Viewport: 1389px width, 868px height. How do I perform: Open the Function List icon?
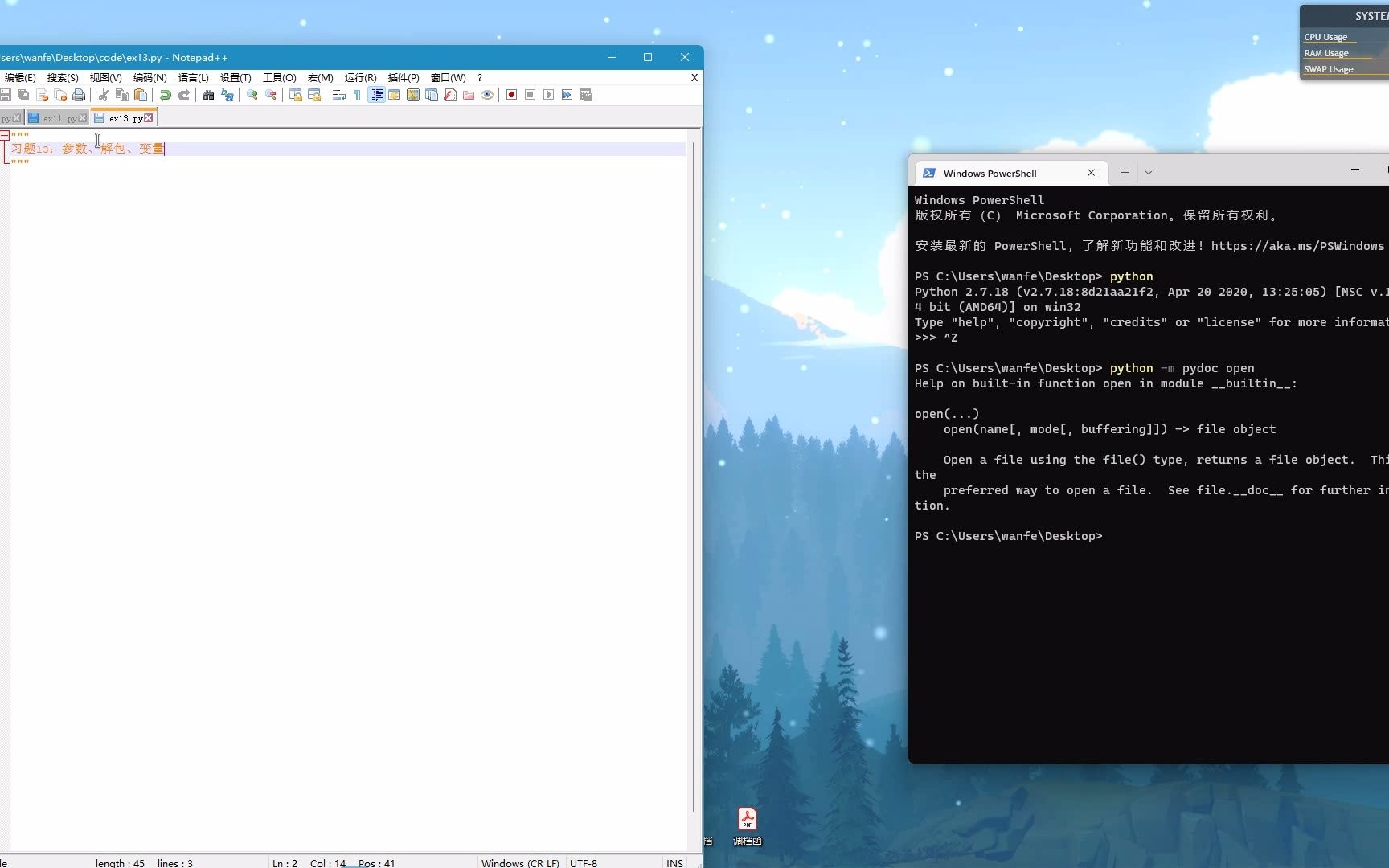tap(450, 95)
